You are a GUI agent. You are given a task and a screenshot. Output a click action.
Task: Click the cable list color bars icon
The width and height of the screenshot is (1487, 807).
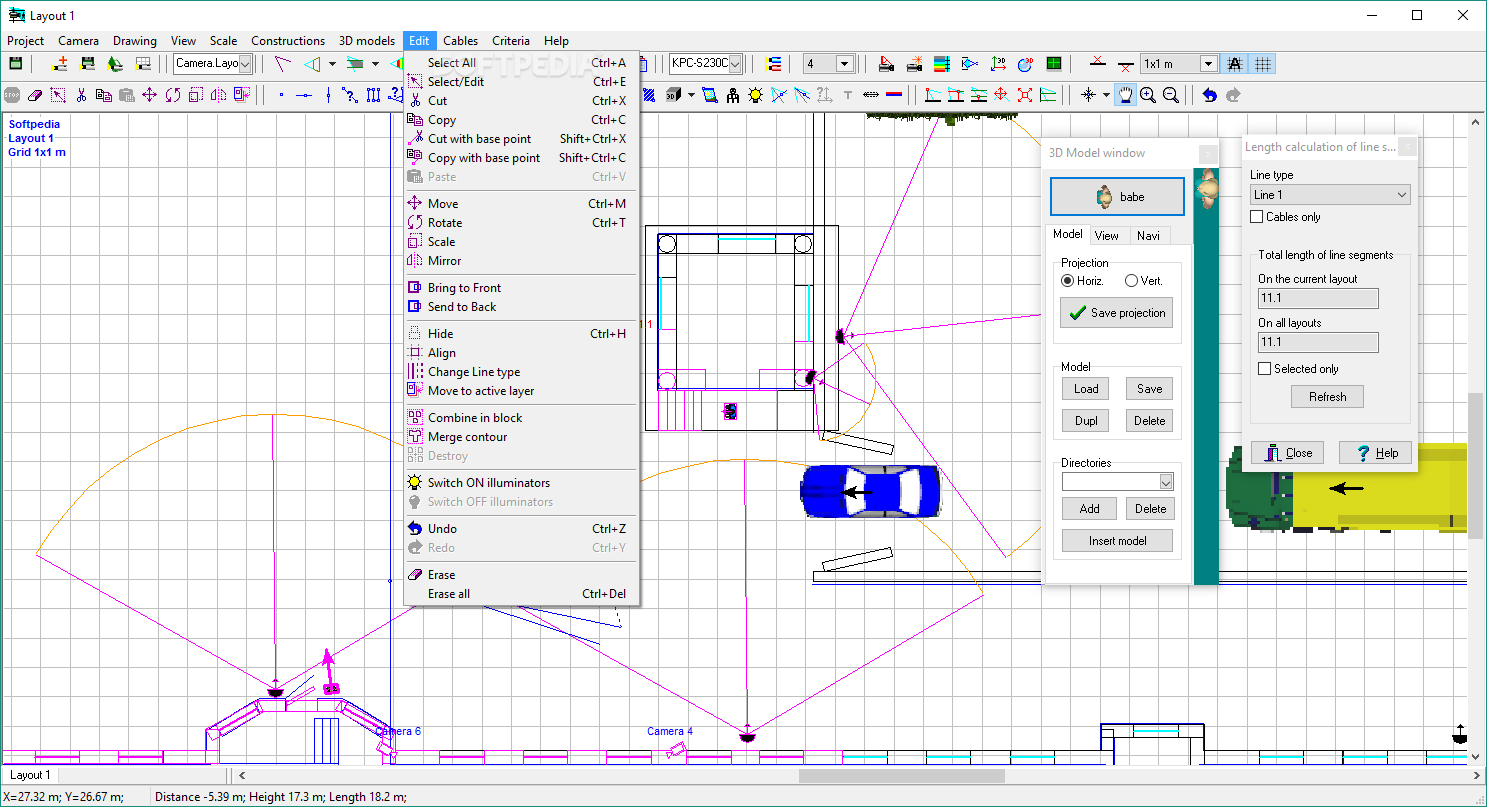click(x=772, y=64)
